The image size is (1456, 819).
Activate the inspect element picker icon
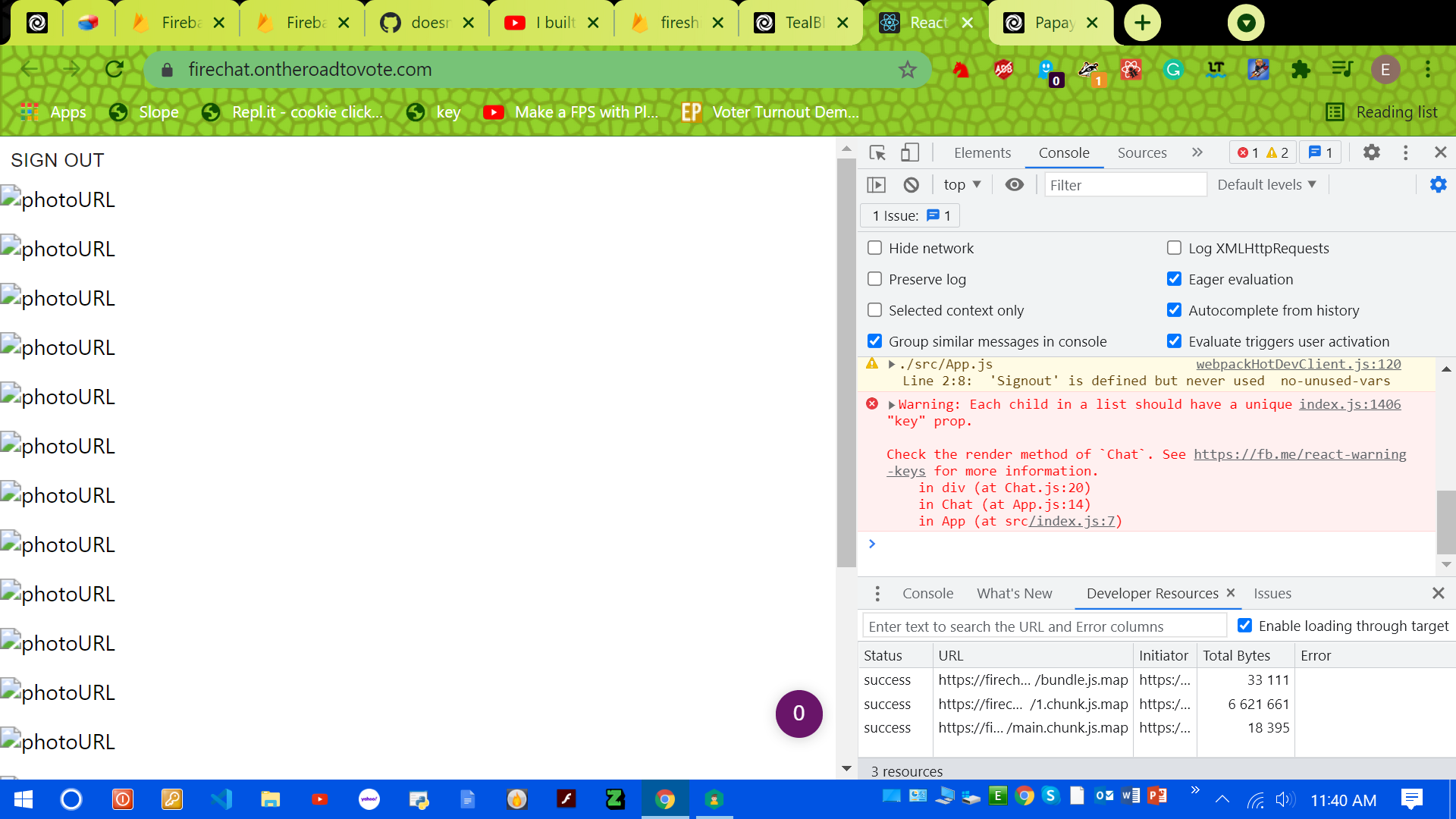(x=877, y=152)
